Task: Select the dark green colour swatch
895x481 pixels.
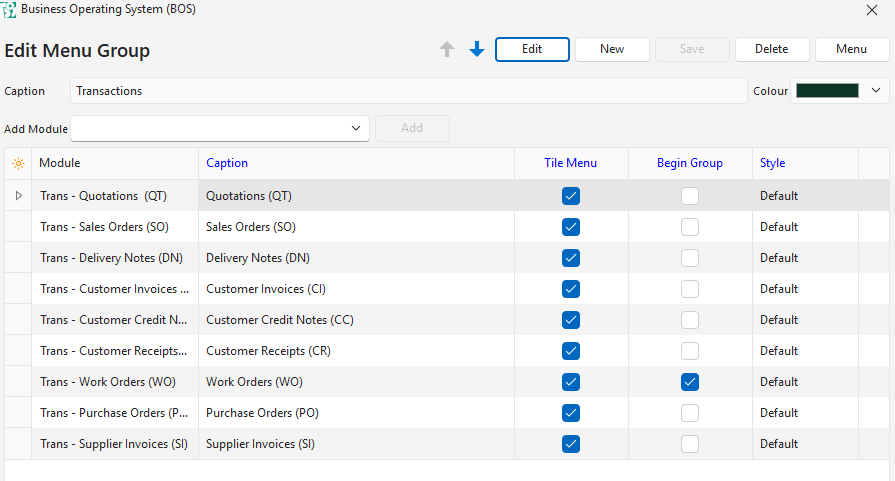Action: (x=827, y=91)
